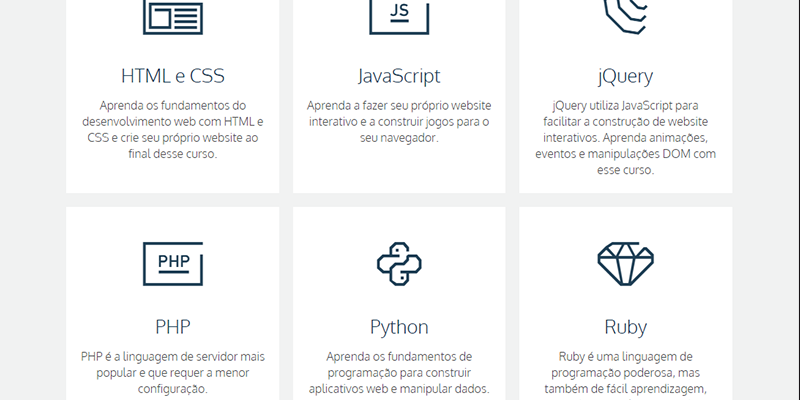
Task: Click the Python snake logo icon
Action: [399, 264]
